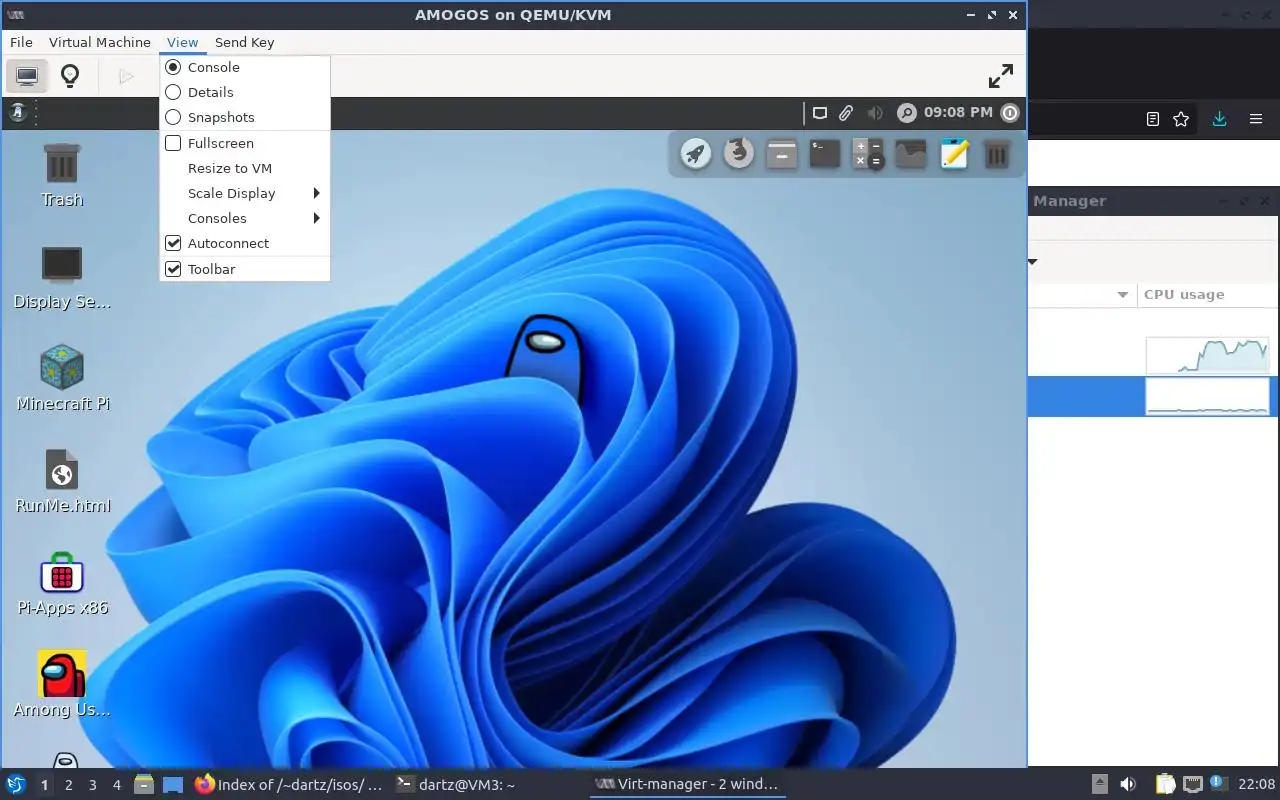Select RunMe.html desktop icon

coord(62,481)
